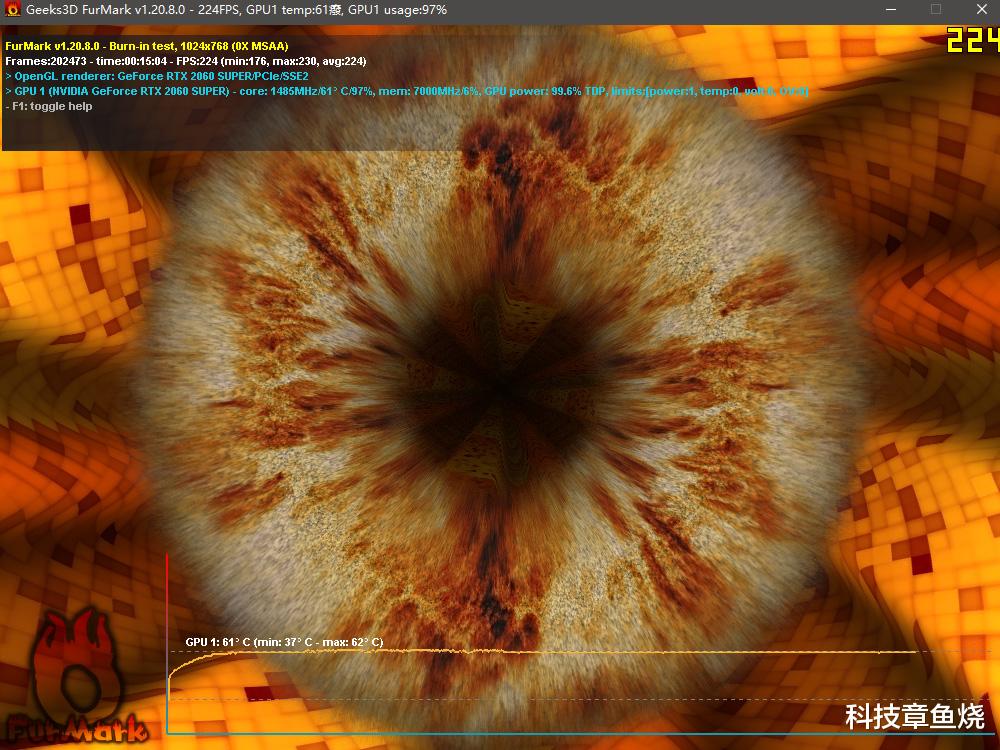This screenshot has height=750, width=1000.
Task: Click the FurMark flame icon in title bar
Action: 11,10
